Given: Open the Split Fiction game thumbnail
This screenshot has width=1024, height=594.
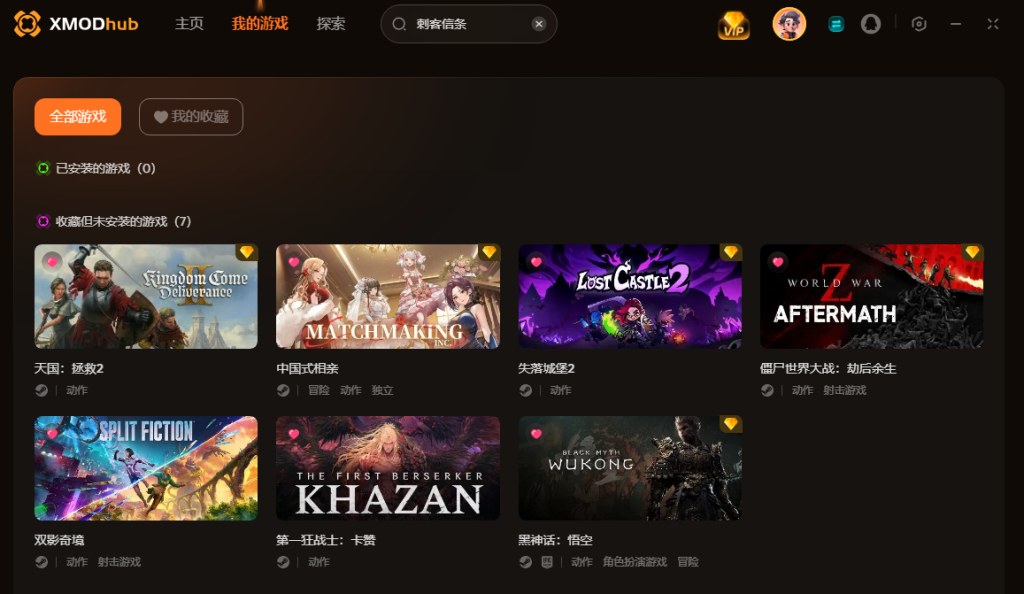Looking at the screenshot, I should pos(146,468).
